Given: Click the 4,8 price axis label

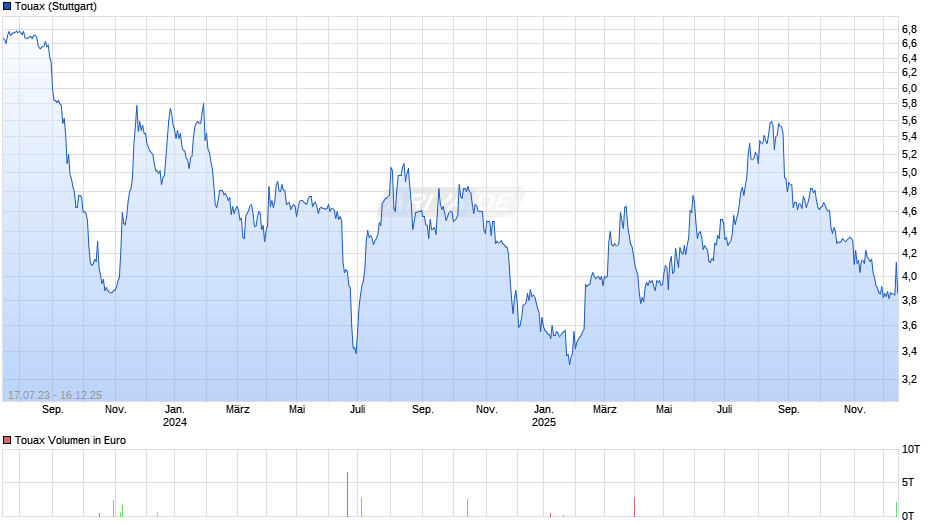Looking at the screenshot, I should tap(909, 192).
